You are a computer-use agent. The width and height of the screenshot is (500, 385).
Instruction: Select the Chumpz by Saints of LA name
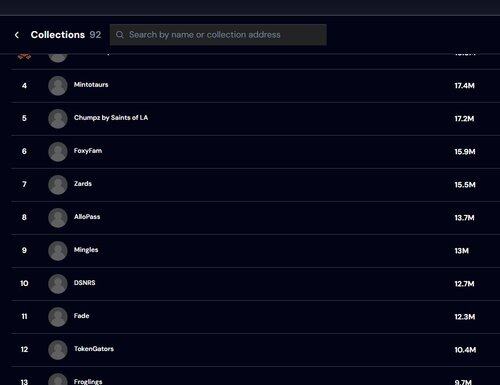click(x=111, y=118)
